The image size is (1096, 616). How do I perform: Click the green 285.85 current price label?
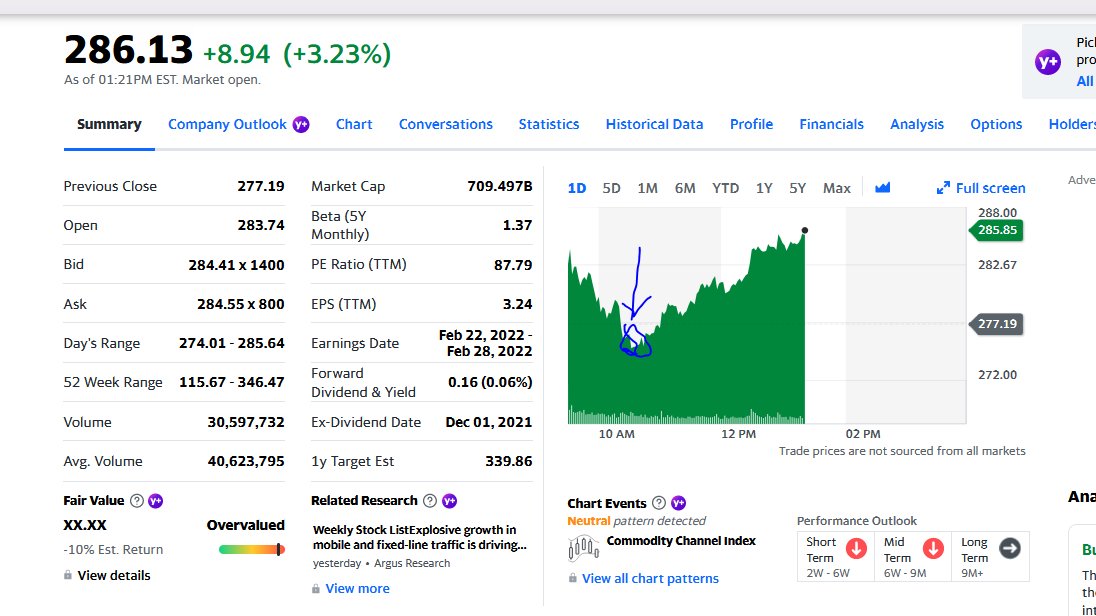point(996,230)
